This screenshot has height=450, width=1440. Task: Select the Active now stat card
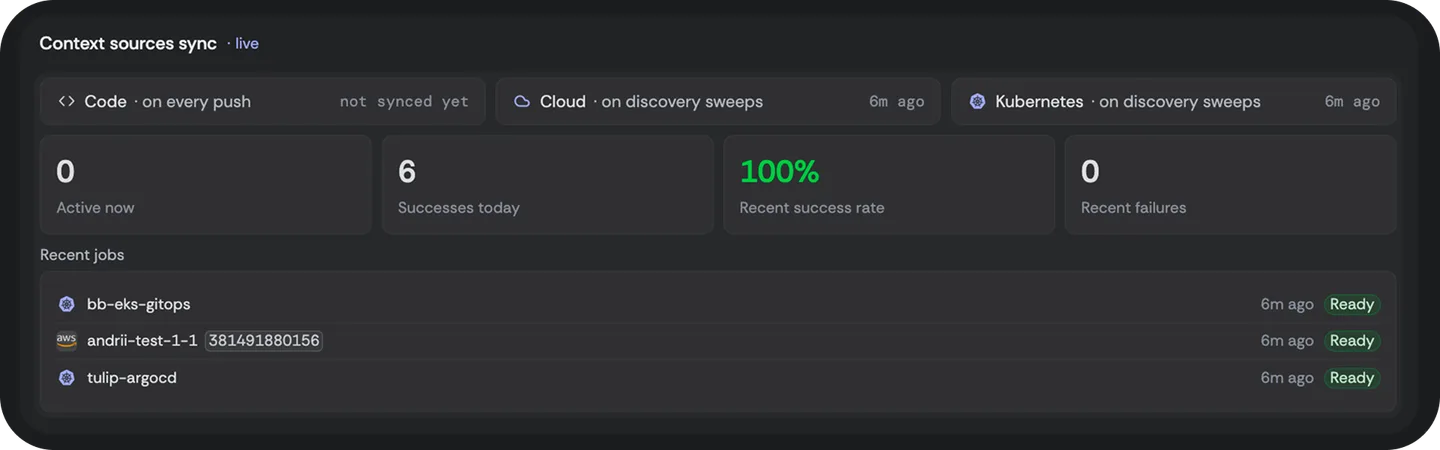[x=206, y=185]
